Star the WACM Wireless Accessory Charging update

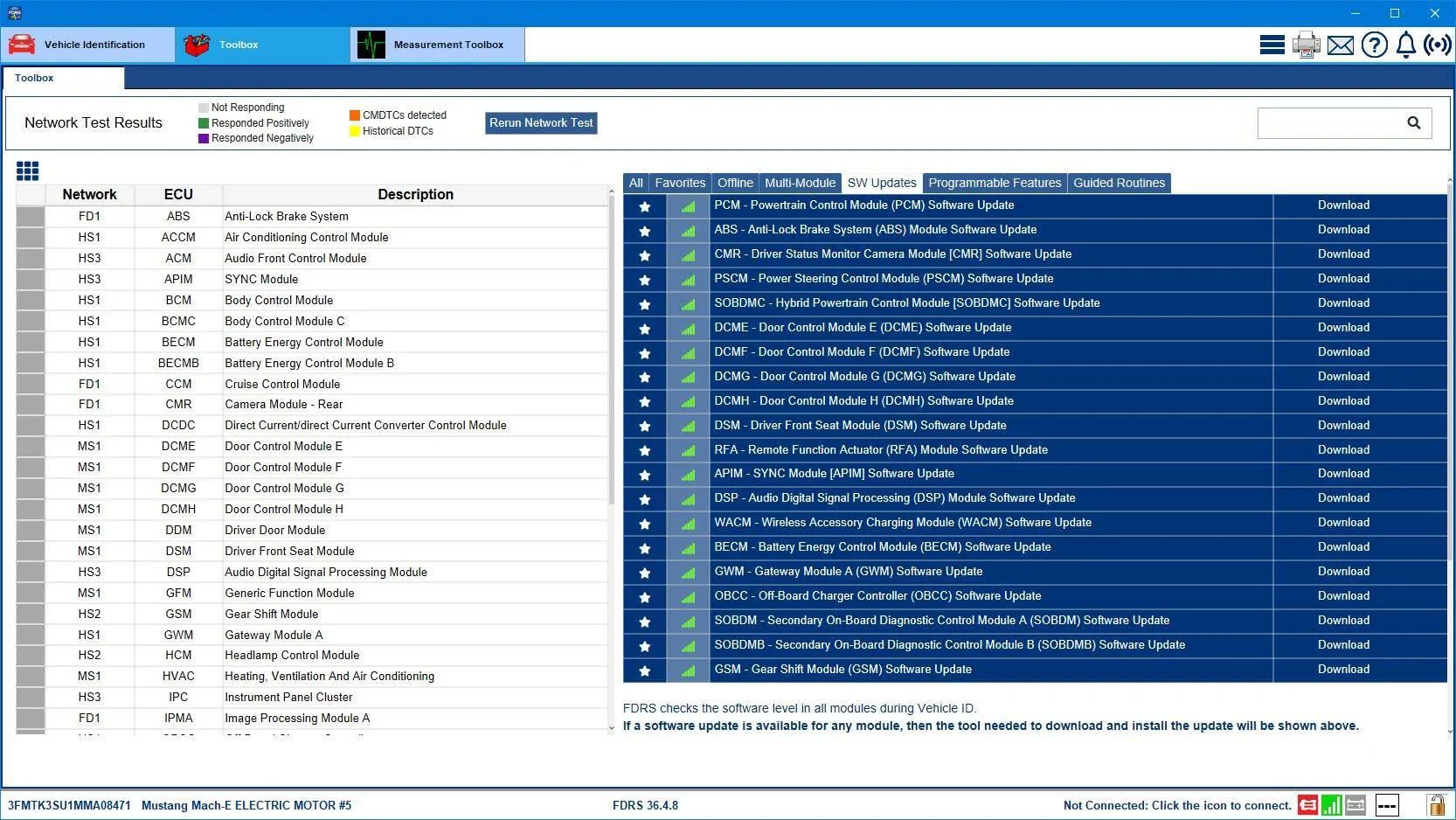coord(645,524)
